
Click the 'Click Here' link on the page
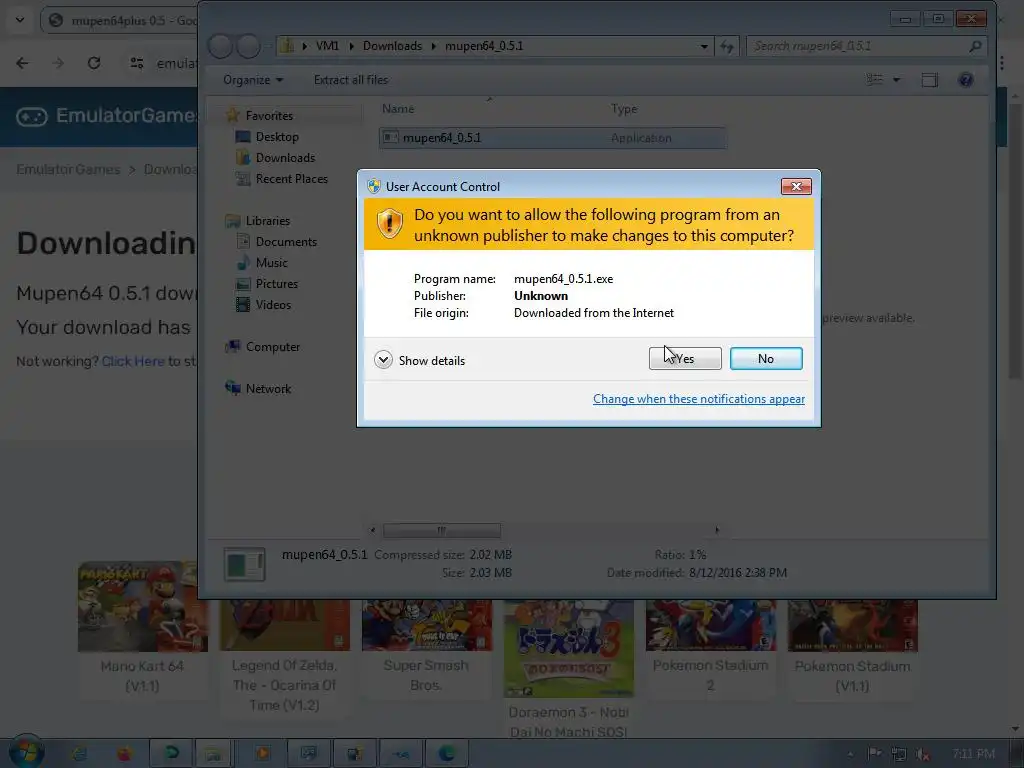tap(133, 361)
